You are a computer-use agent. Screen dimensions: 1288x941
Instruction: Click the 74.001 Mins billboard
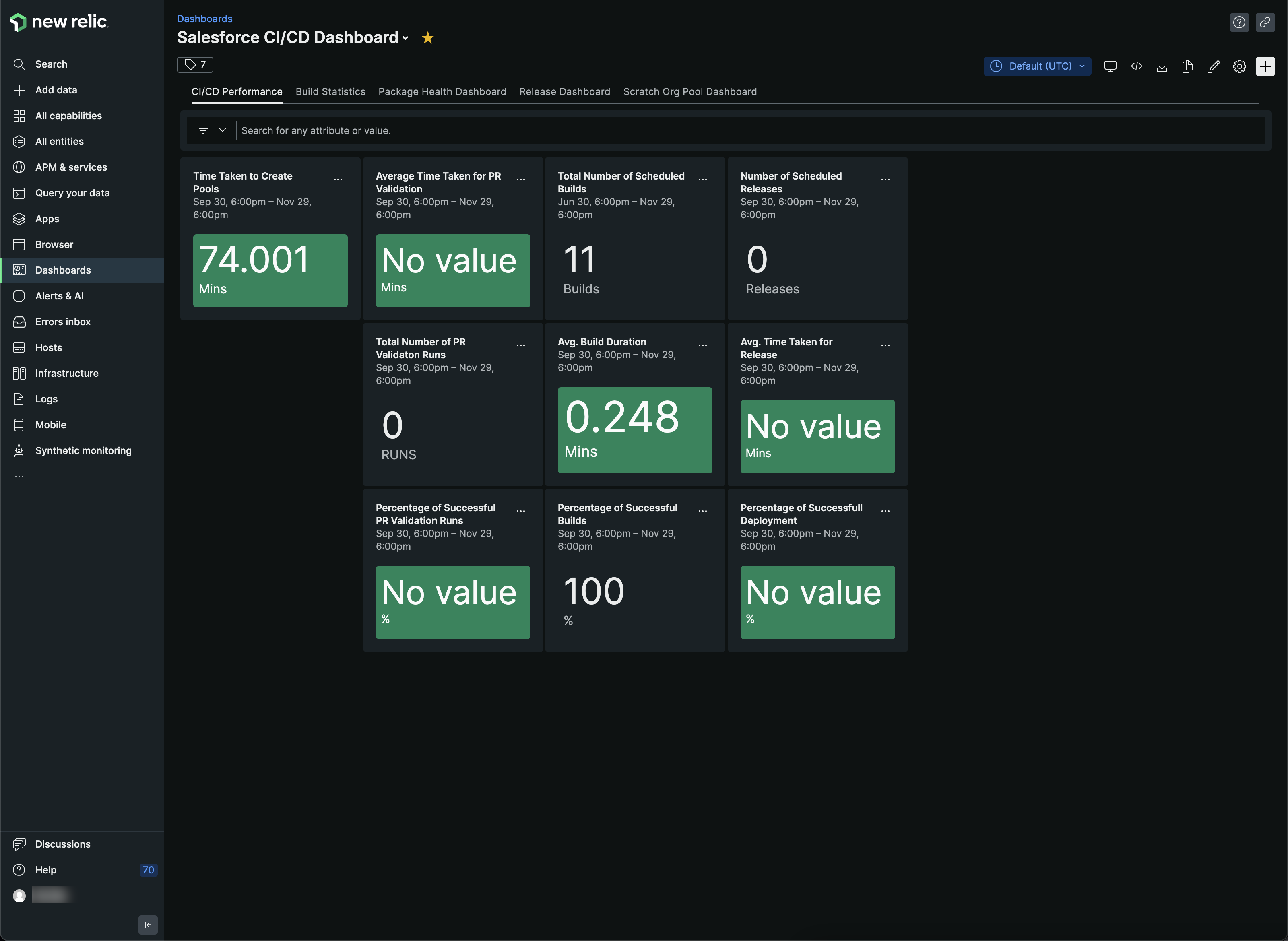coord(270,270)
